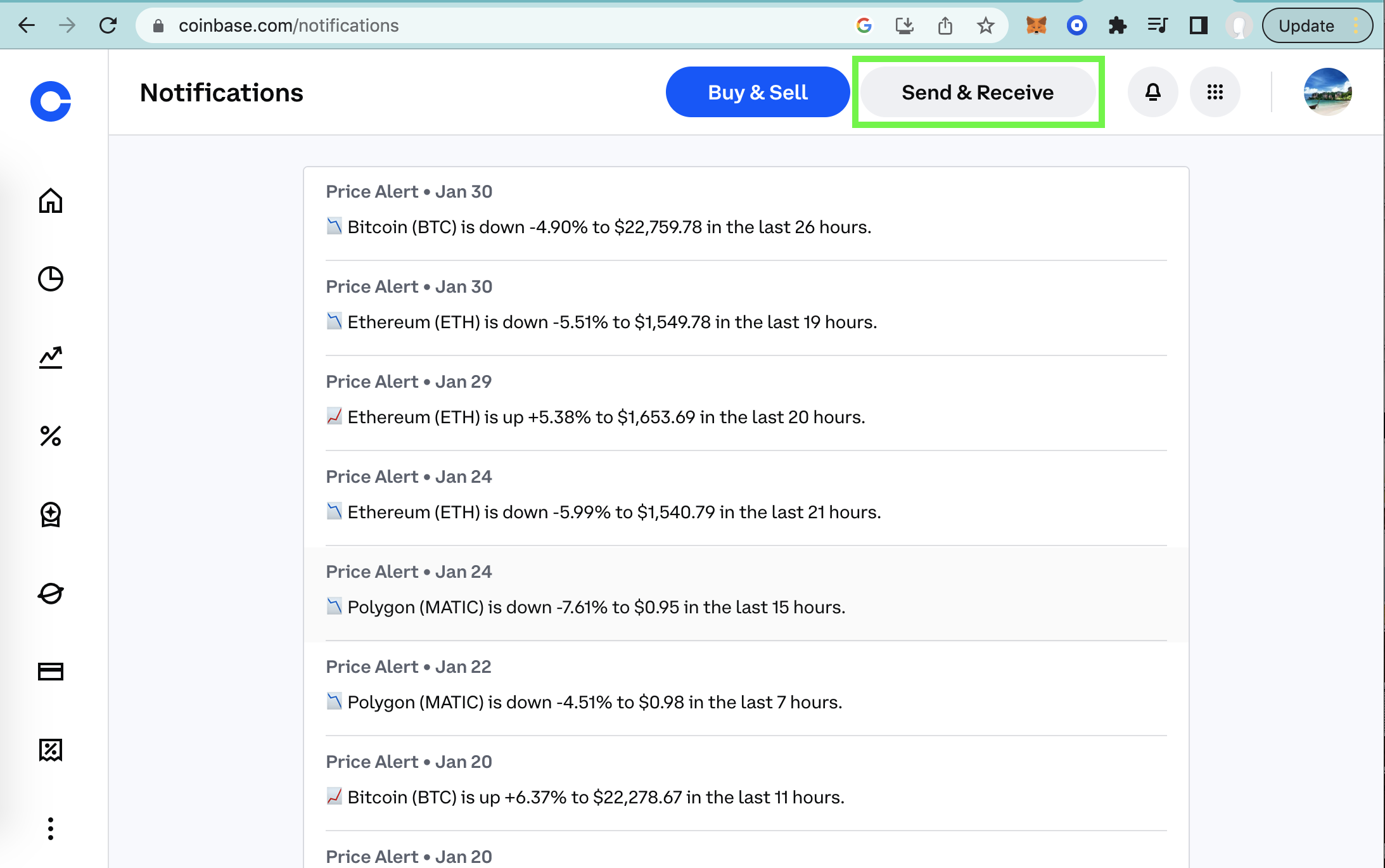Open the profile avatar picture
1385x868 pixels.
coord(1328,93)
